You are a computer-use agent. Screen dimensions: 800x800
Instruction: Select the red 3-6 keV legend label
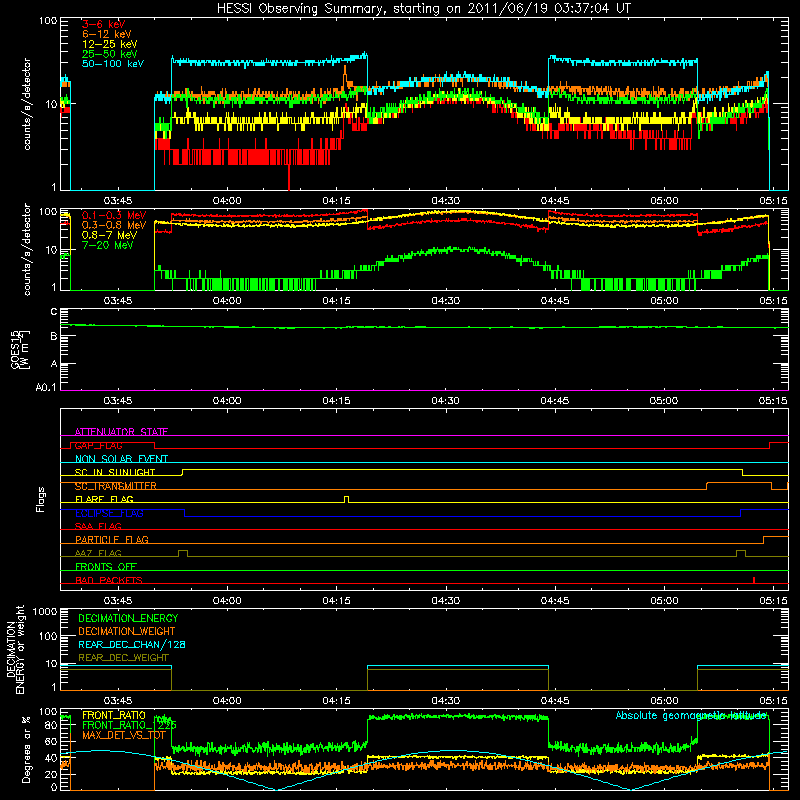104,24
